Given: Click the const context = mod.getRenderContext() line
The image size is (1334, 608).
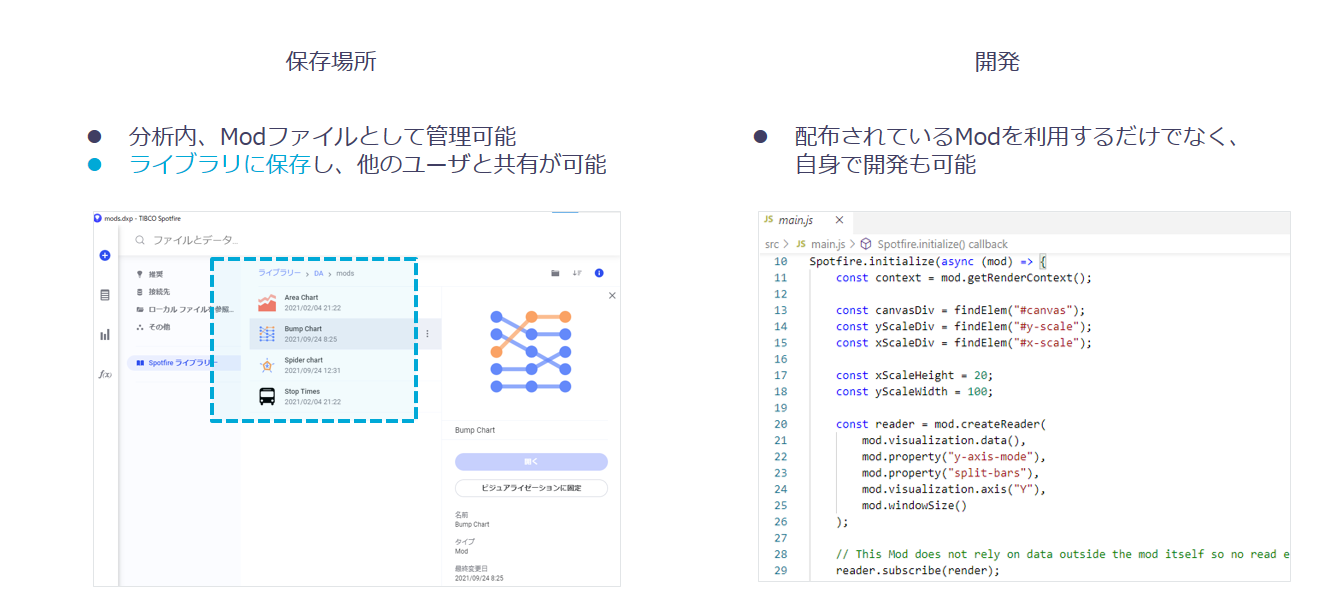Looking at the screenshot, I should [964, 278].
